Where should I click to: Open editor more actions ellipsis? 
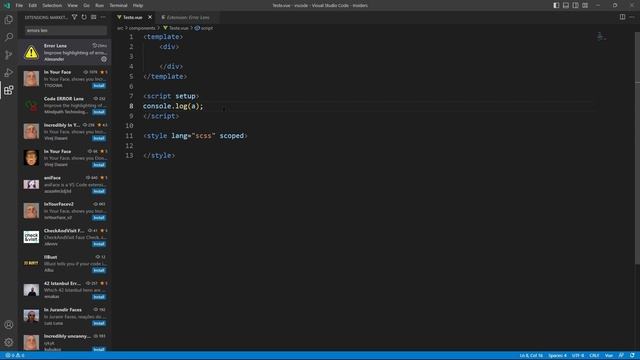point(632,17)
